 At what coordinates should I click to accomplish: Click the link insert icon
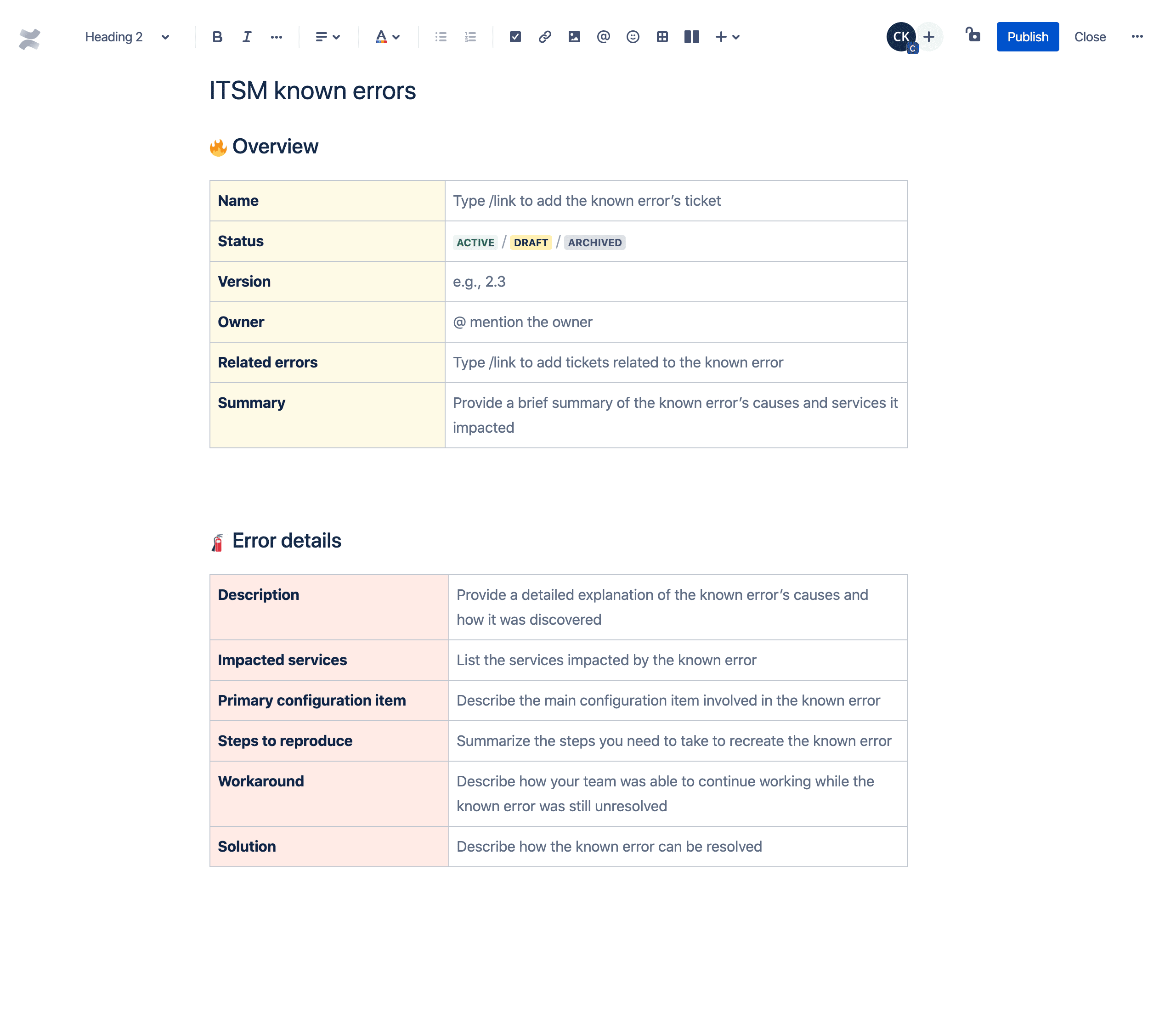(x=544, y=37)
